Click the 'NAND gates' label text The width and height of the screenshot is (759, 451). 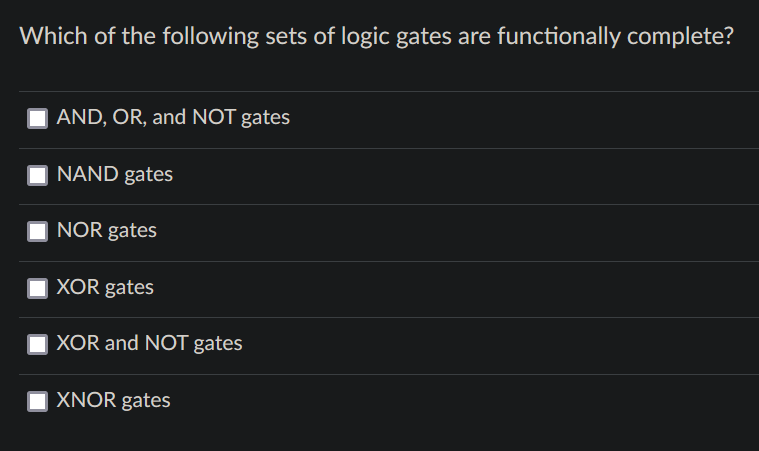click(115, 175)
